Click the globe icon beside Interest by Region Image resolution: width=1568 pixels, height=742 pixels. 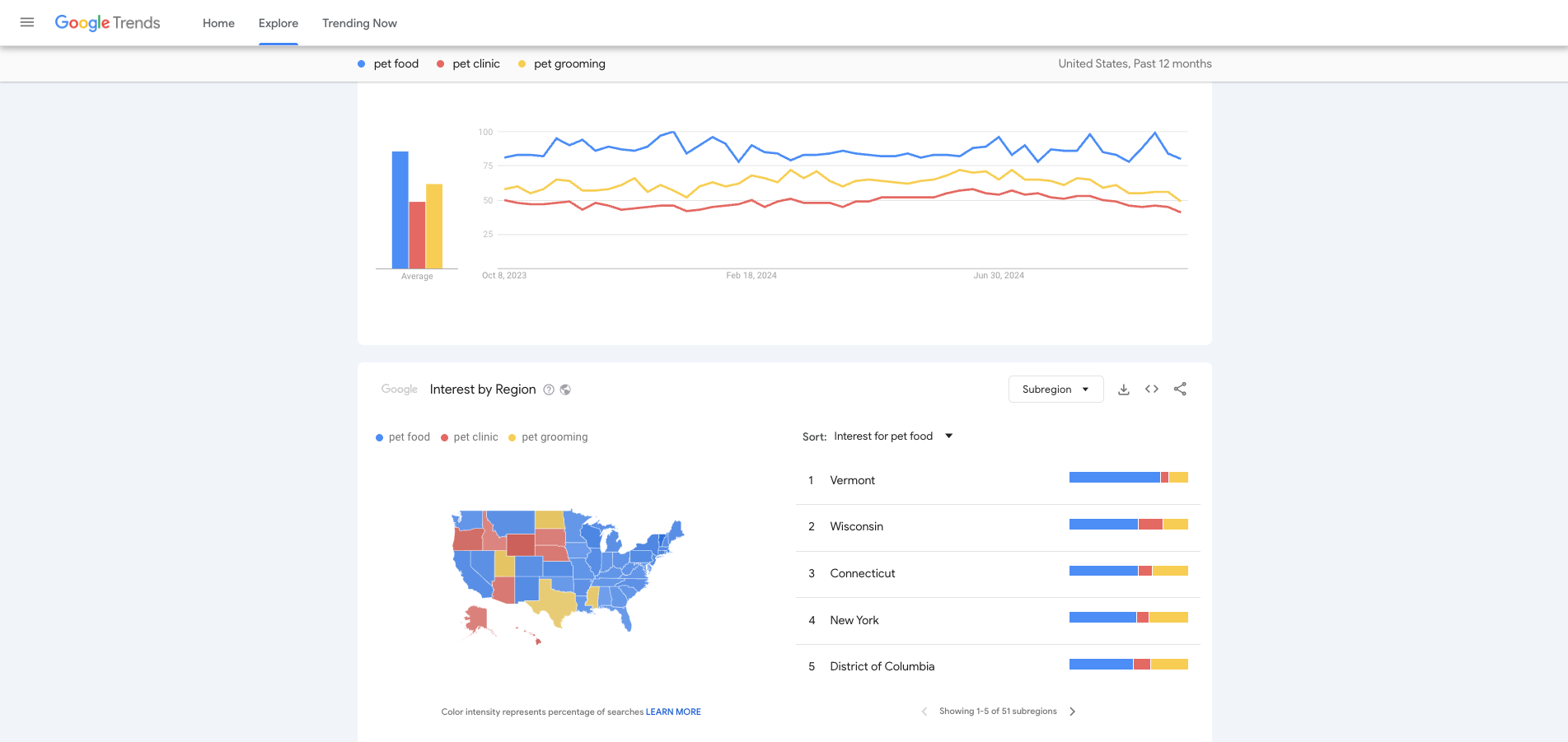click(x=565, y=390)
